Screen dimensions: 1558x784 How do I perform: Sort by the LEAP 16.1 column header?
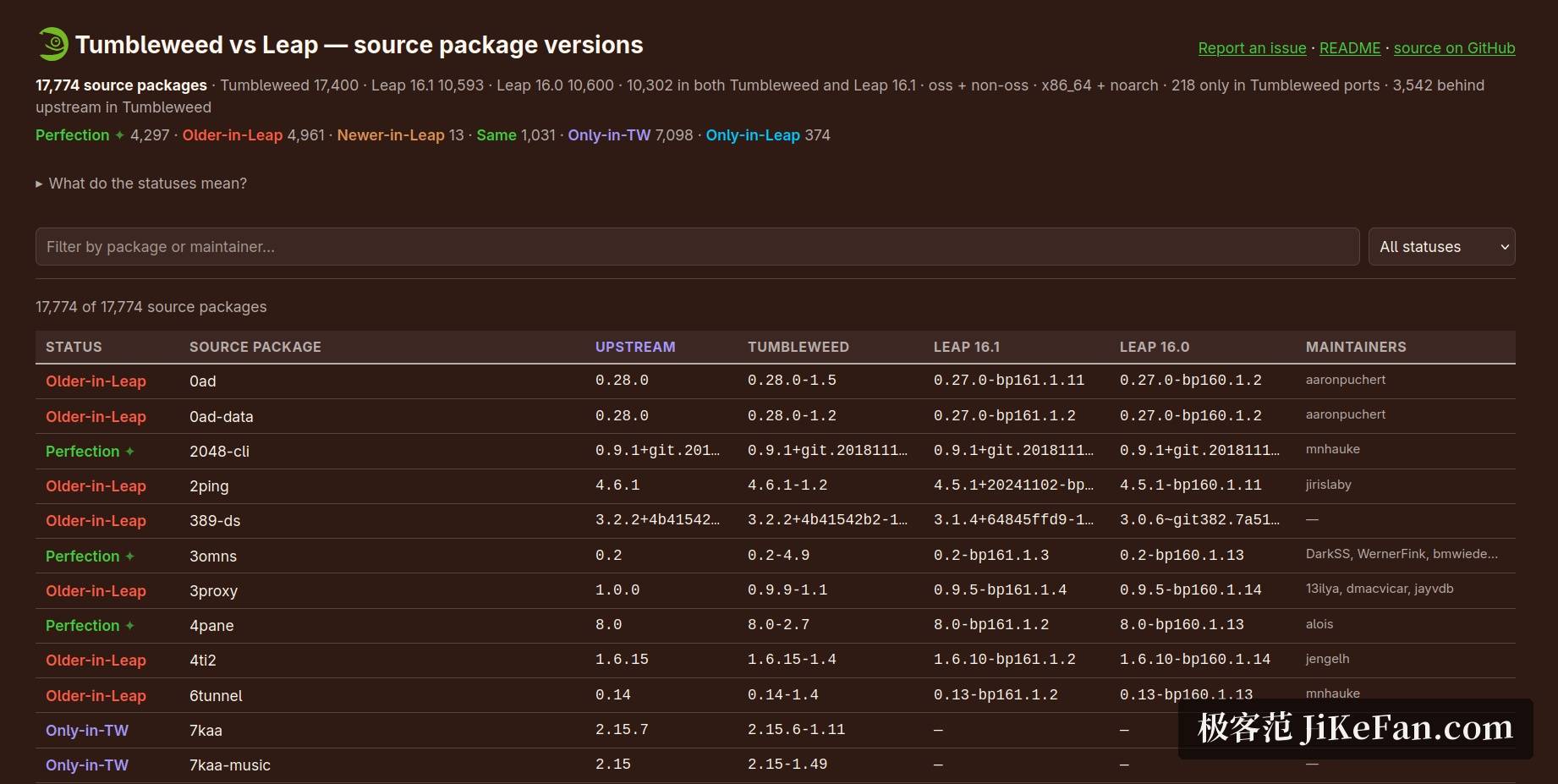click(967, 347)
